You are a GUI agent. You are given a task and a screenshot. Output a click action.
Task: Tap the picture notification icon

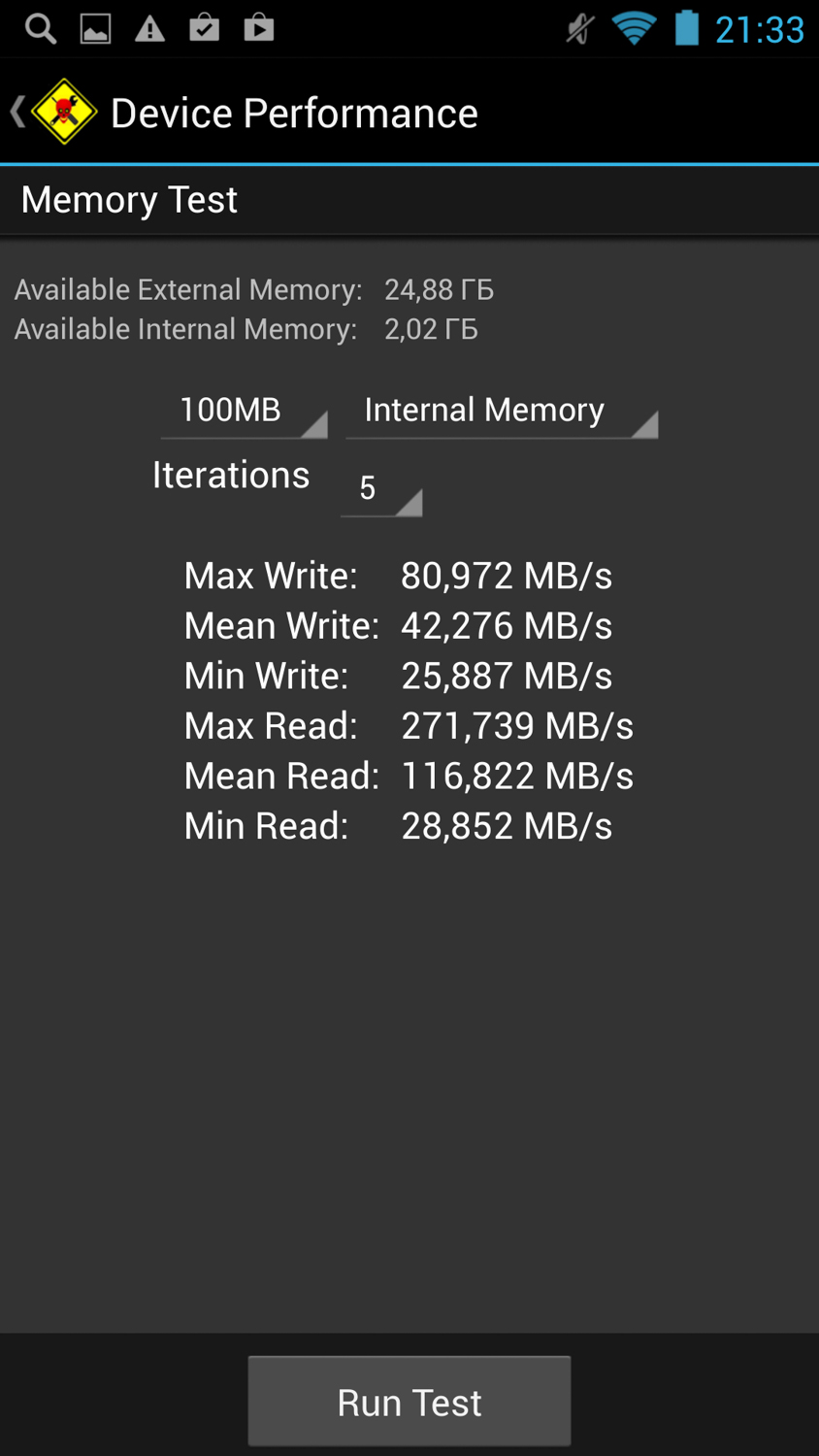(95, 29)
